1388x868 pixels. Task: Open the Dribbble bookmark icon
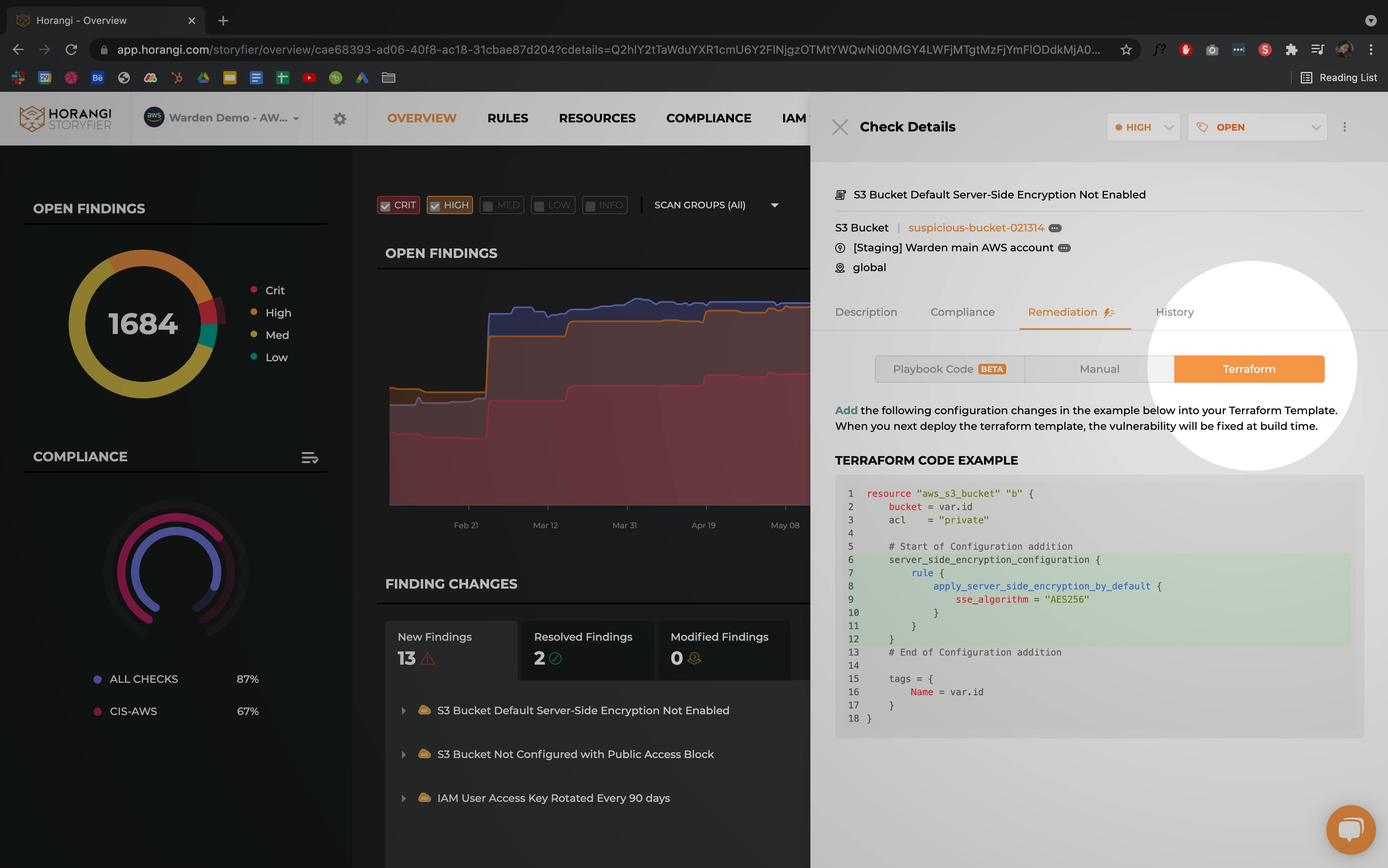(71, 78)
